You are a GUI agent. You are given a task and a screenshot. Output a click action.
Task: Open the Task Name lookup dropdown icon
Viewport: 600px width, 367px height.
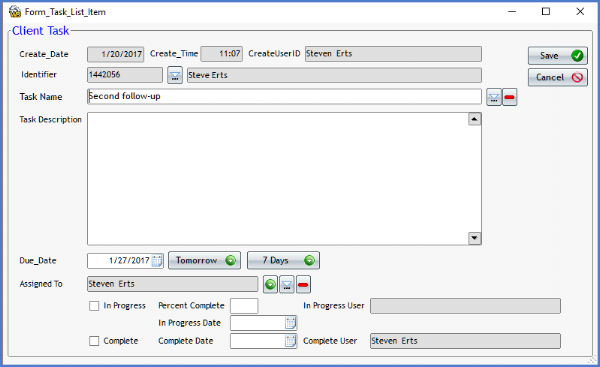coord(494,97)
